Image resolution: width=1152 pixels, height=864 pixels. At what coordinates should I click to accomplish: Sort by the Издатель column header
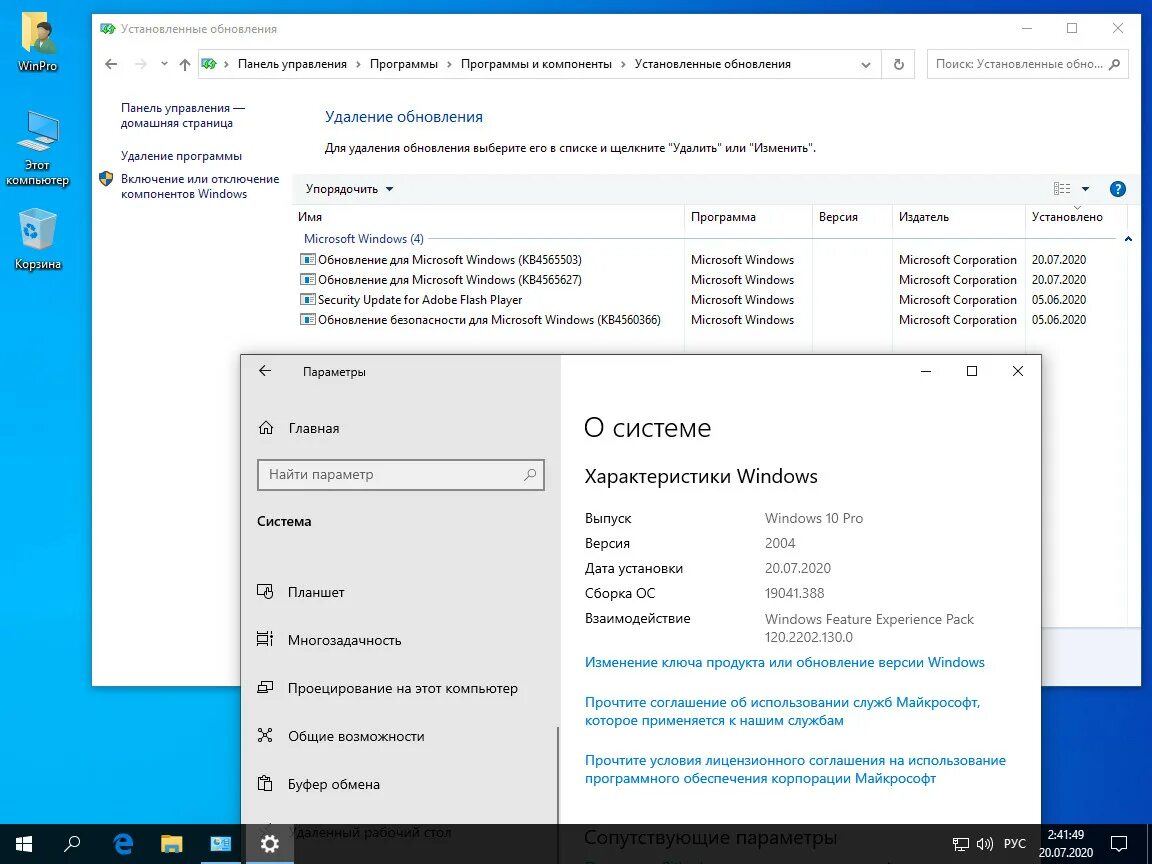[959, 217]
